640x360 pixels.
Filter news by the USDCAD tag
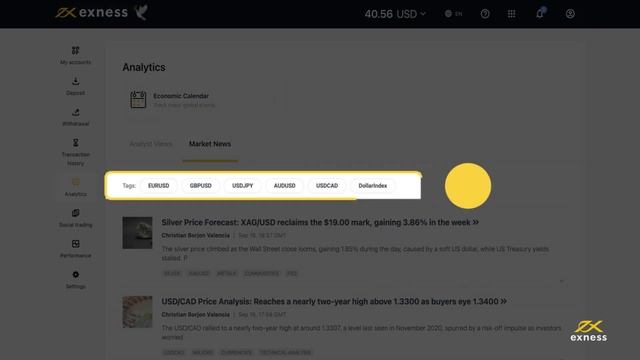[x=327, y=186]
